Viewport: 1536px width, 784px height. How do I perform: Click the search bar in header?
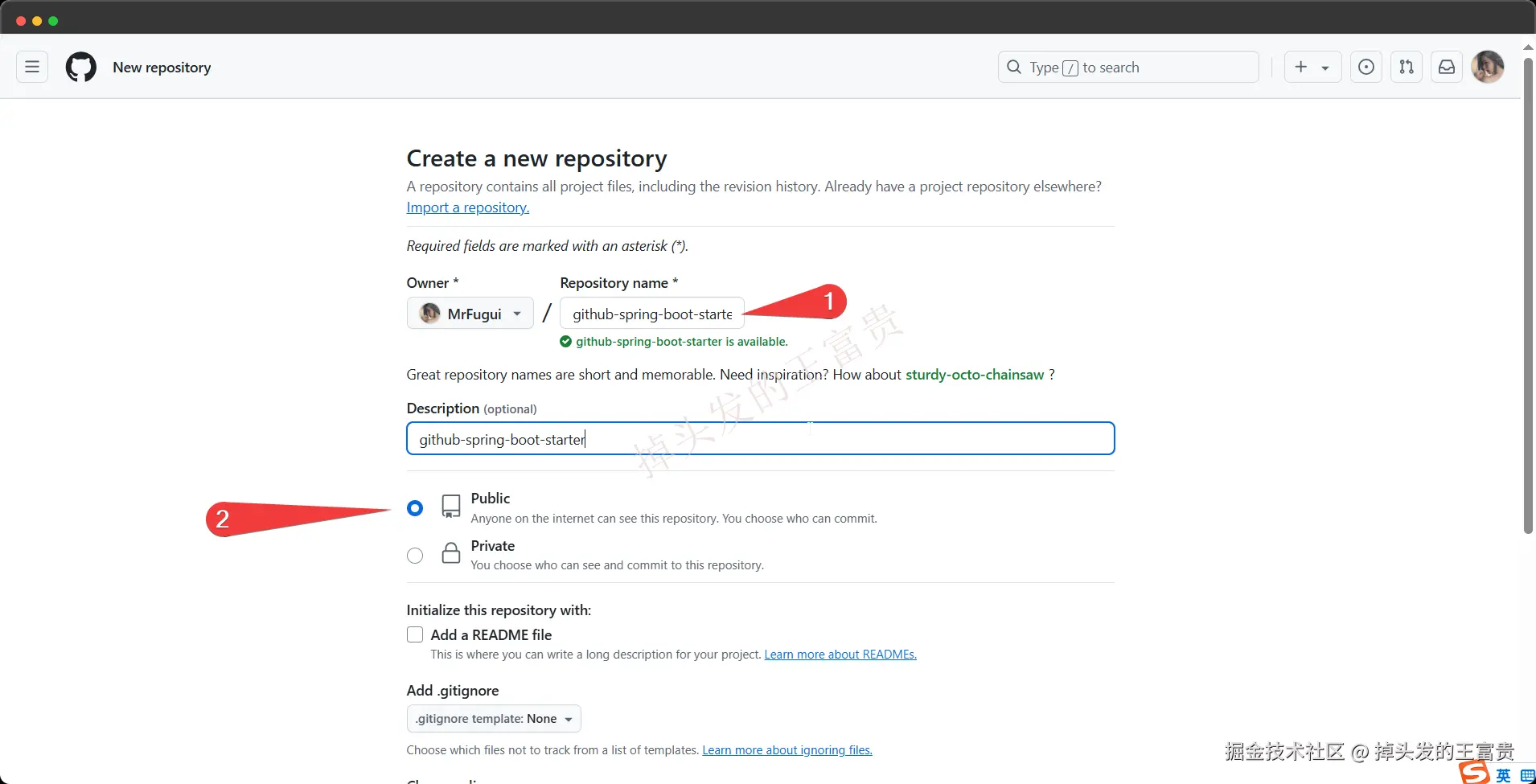[1127, 68]
